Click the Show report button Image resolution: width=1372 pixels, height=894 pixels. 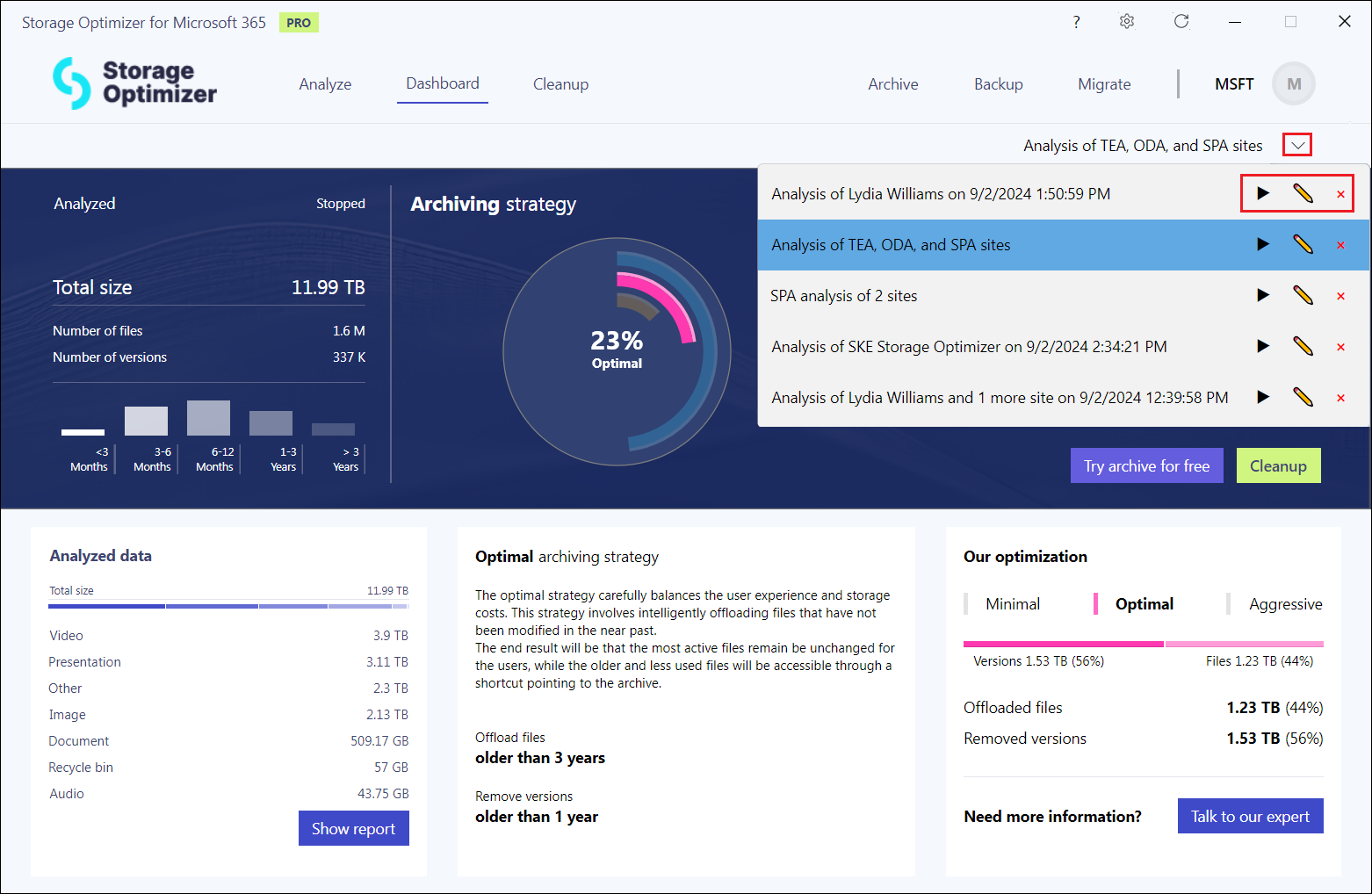point(353,828)
